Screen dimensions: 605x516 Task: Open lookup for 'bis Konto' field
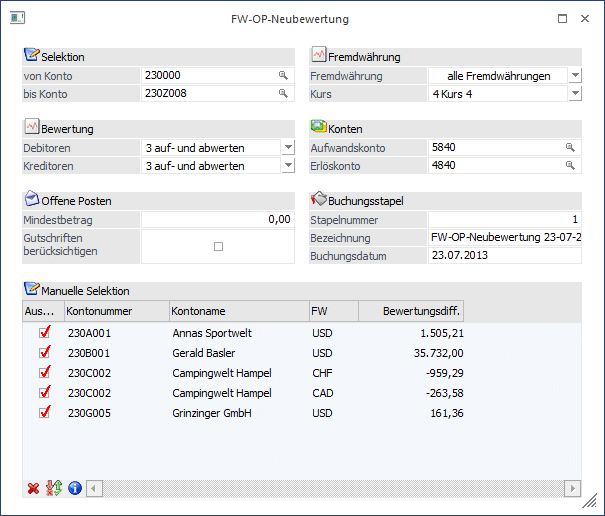[283, 93]
